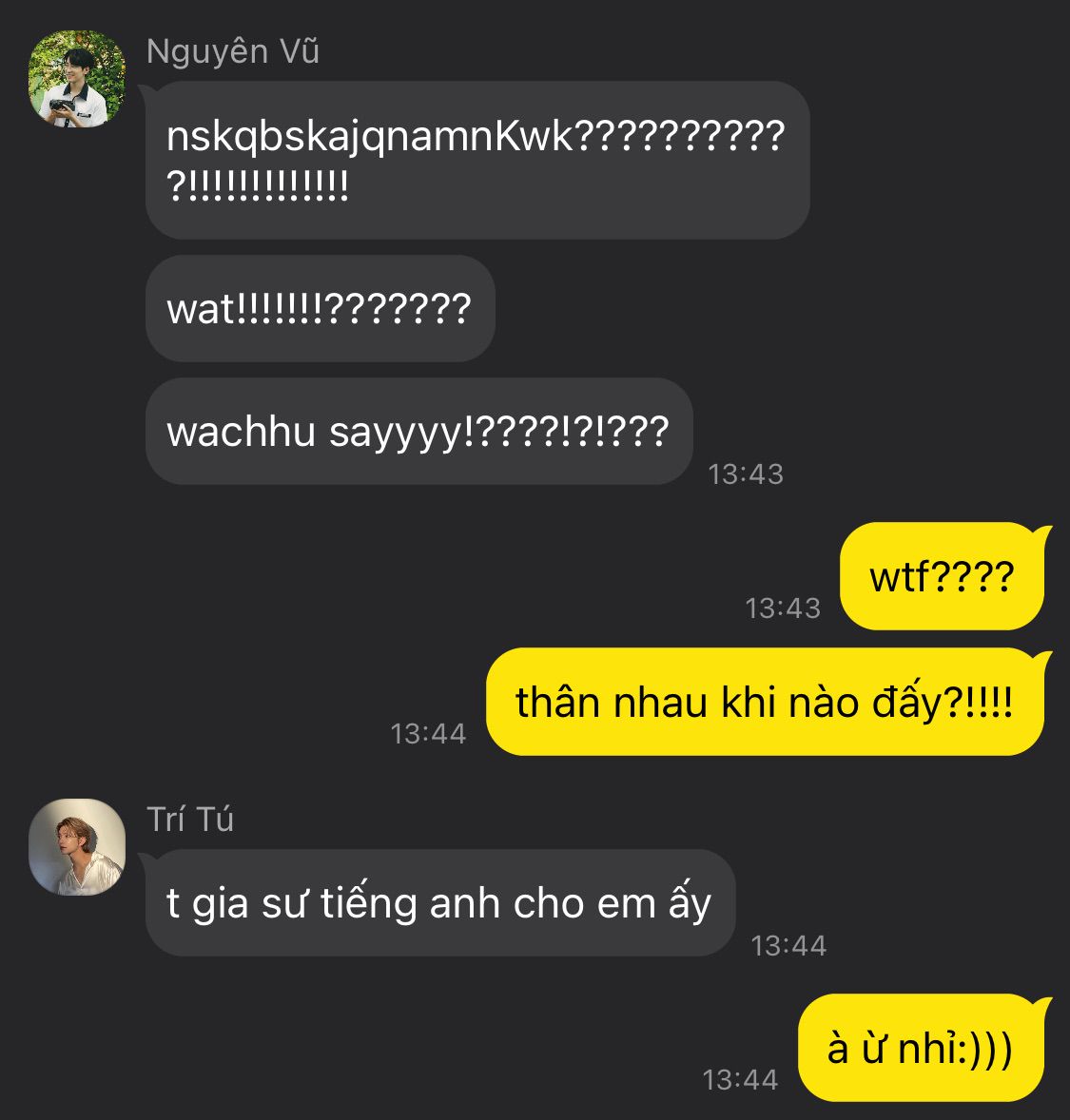Tap the 13:44 timestamp beside thân nhau message
The height and width of the screenshot is (1120, 1070).
pos(428,734)
